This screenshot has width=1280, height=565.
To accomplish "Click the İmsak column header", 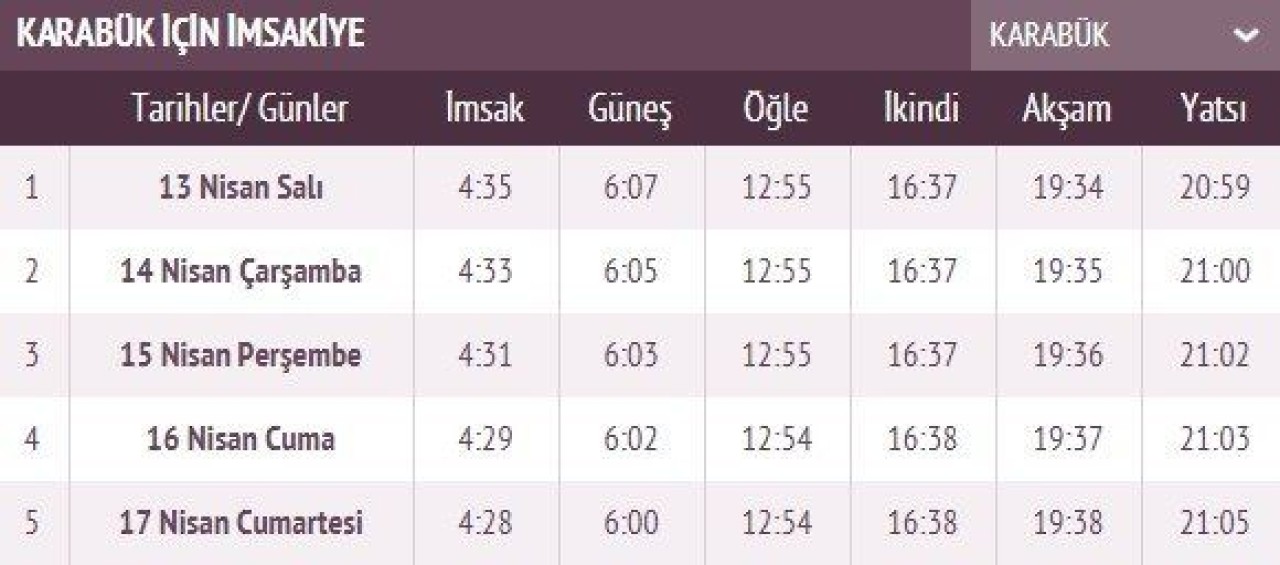I will pos(485,109).
